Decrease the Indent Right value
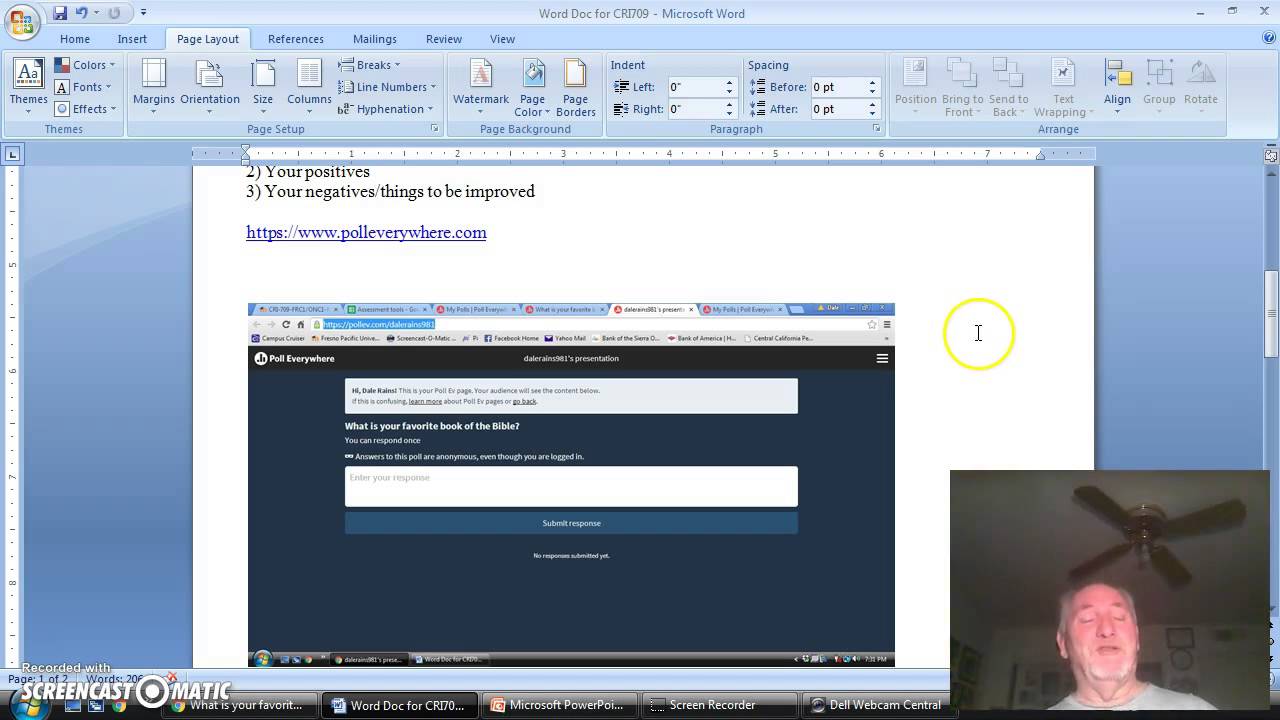 (x=729, y=113)
